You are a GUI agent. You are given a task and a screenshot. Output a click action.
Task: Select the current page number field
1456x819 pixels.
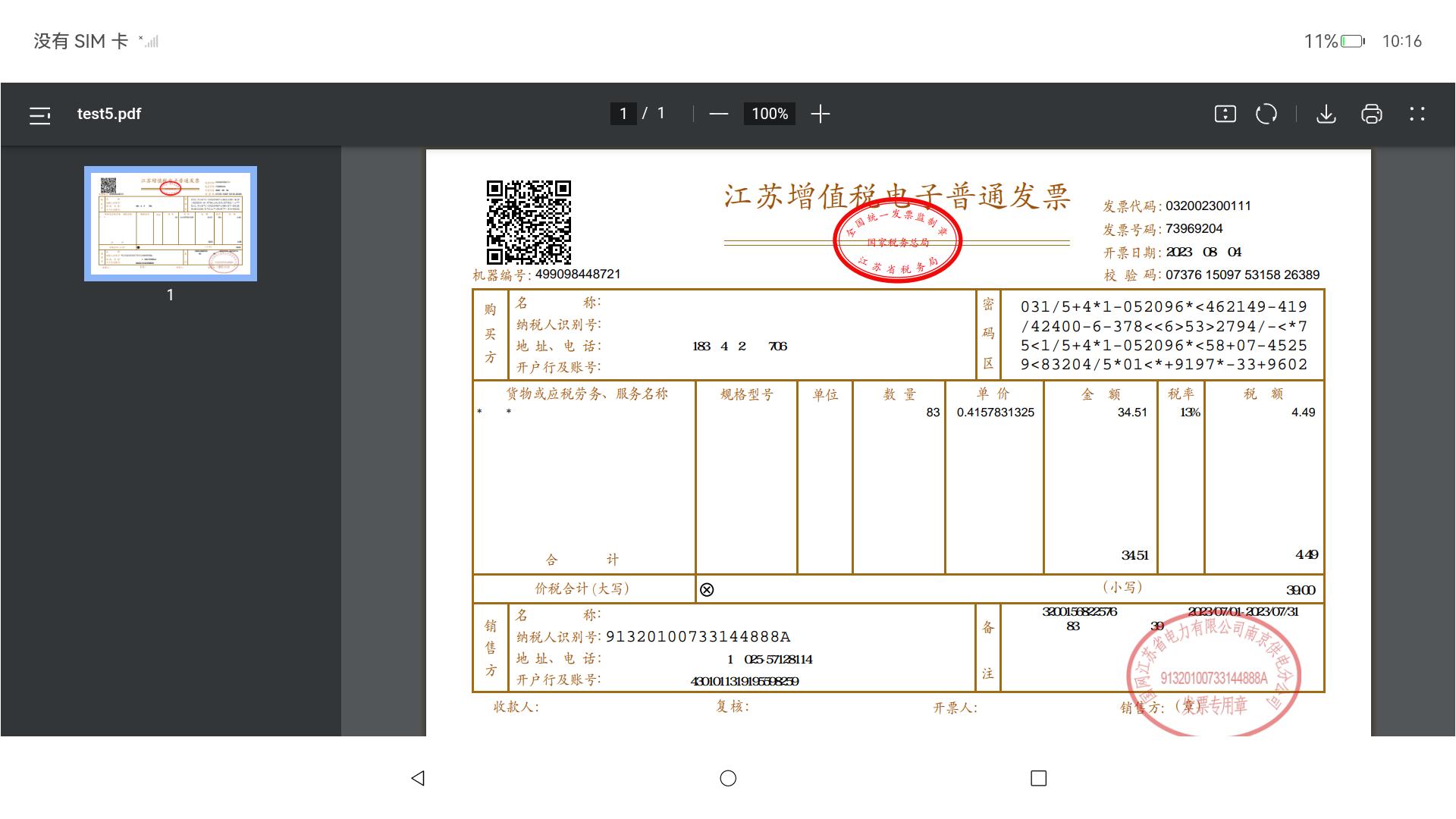[x=623, y=114]
